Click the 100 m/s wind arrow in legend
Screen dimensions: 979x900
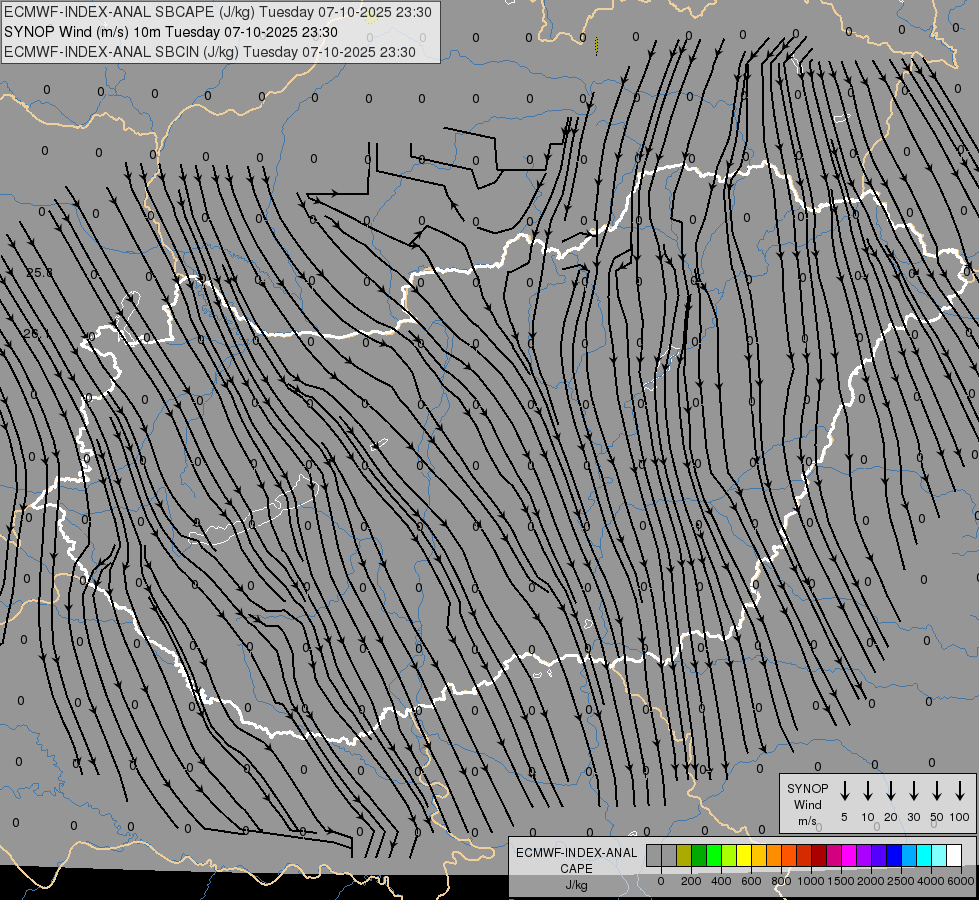tap(960, 791)
